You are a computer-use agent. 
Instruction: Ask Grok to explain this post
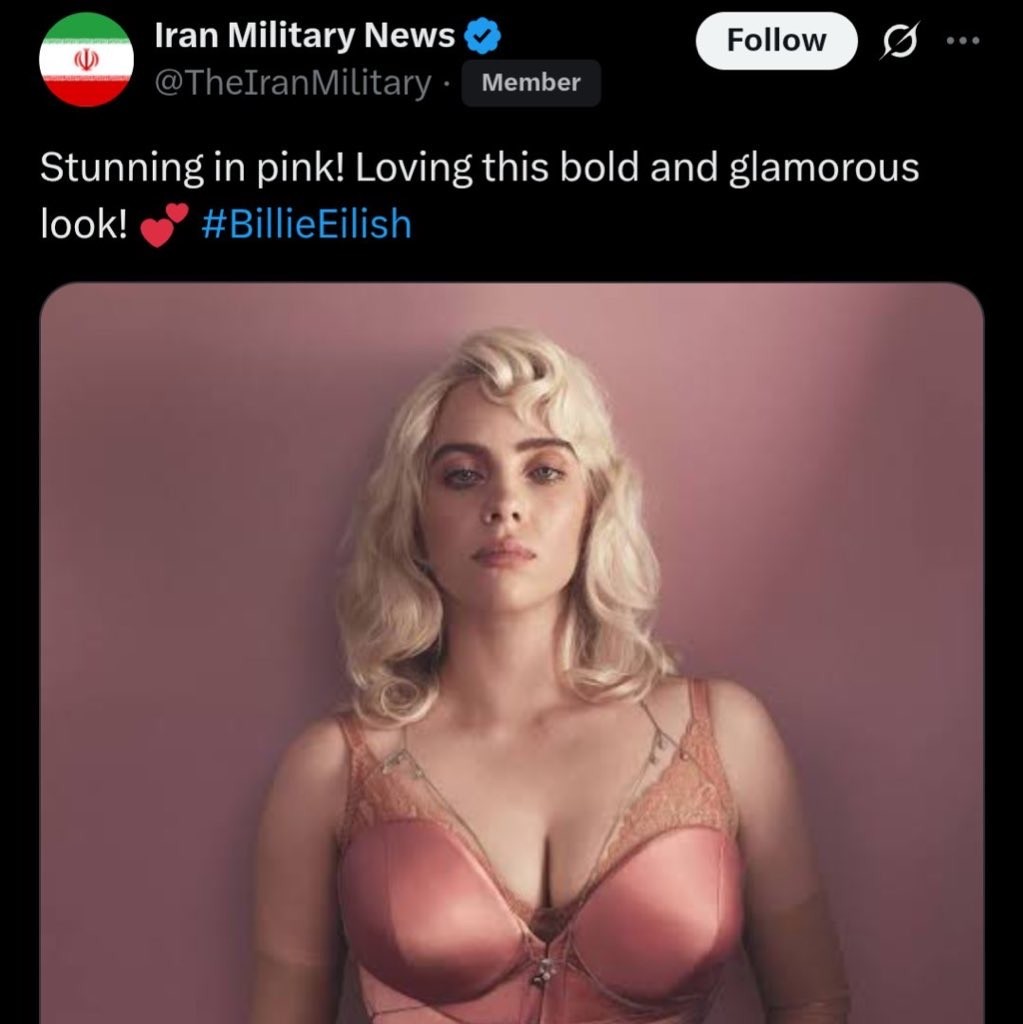point(897,42)
